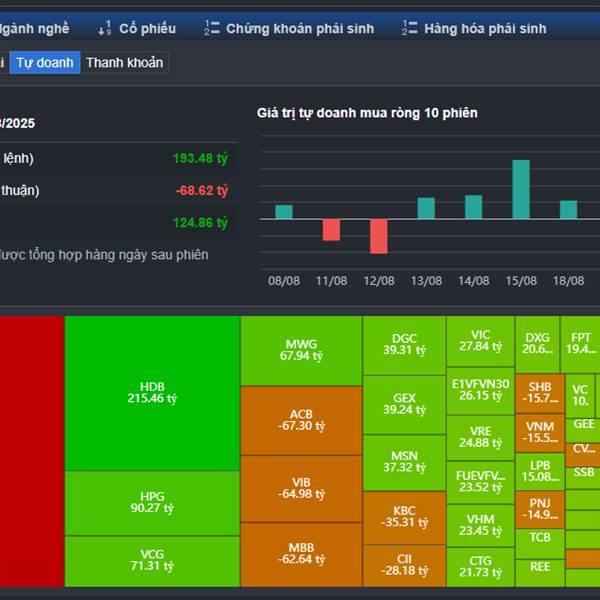Select the FPT treemap tile

(580, 344)
